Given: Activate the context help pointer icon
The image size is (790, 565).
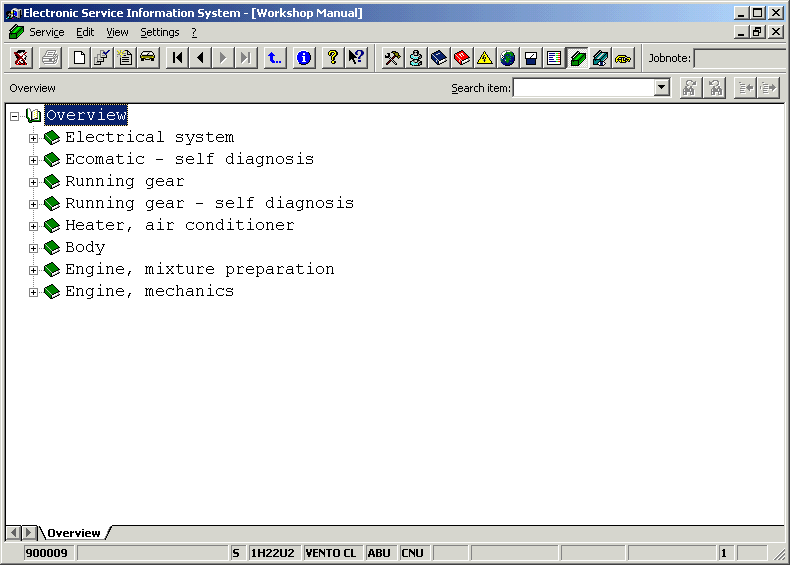Looking at the screenshot, I should [356, 58].
